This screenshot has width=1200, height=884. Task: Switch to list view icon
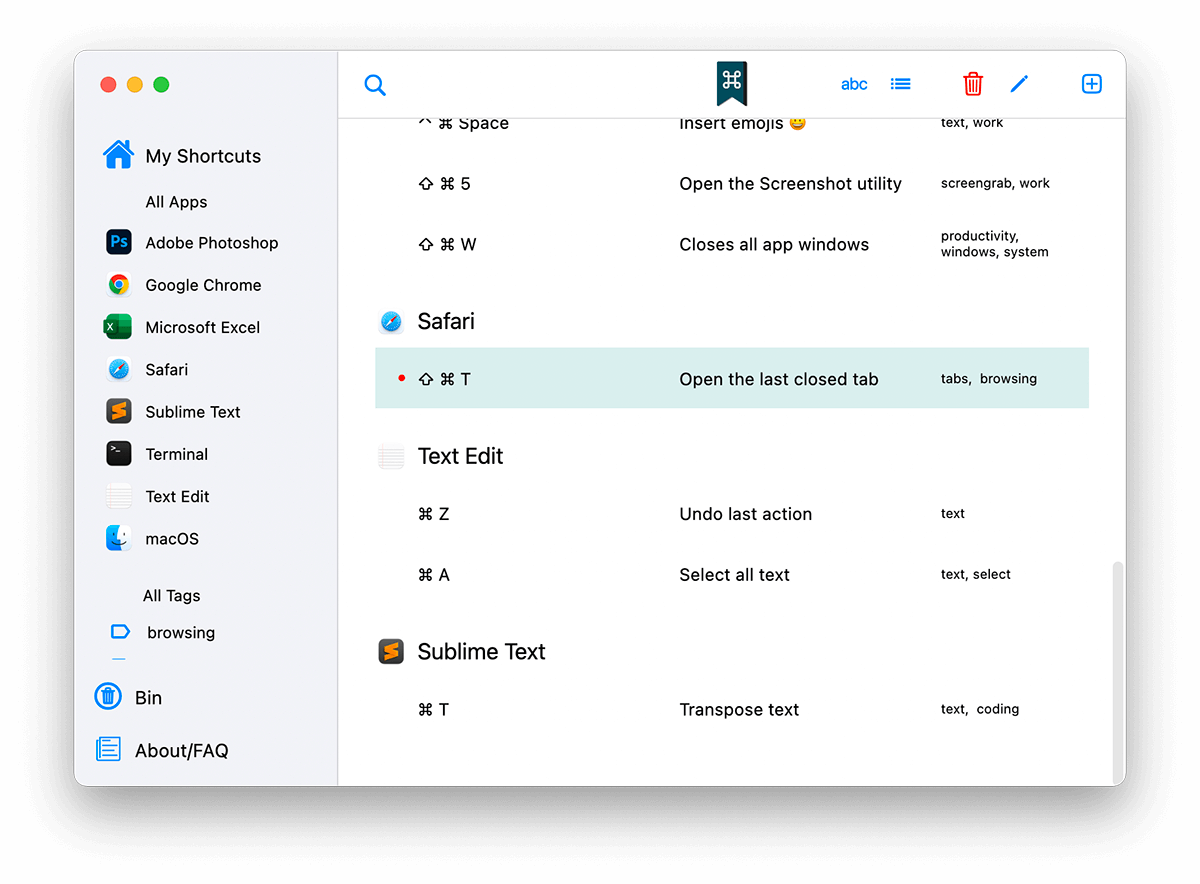click(901, 84)
